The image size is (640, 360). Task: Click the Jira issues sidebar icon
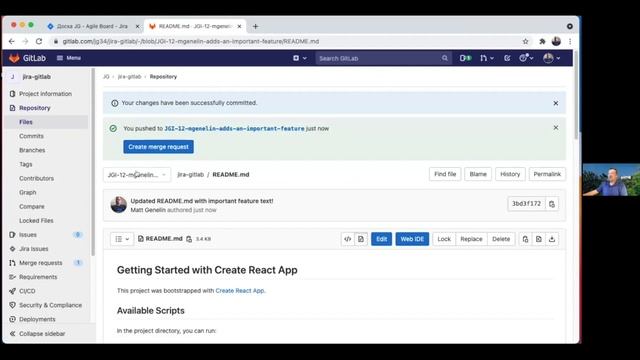[12, 249]
